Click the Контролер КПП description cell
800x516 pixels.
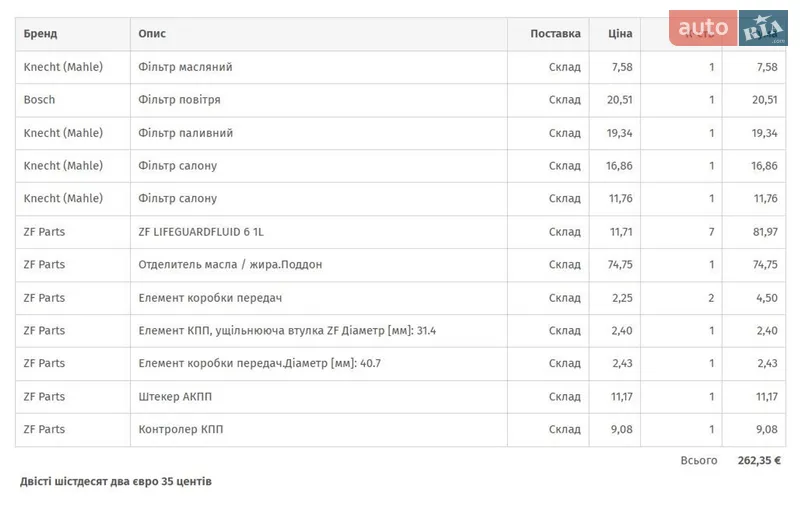coord(181,430)
